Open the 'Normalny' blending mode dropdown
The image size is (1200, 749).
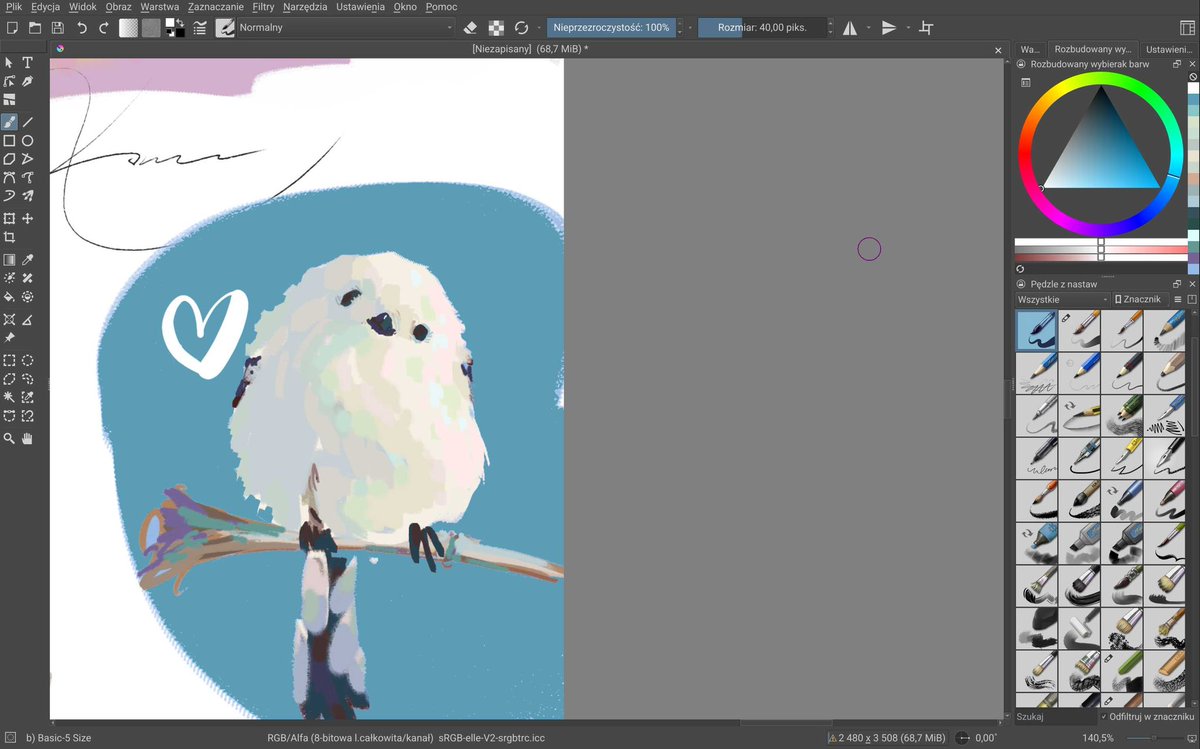click(x=345, y=28)
